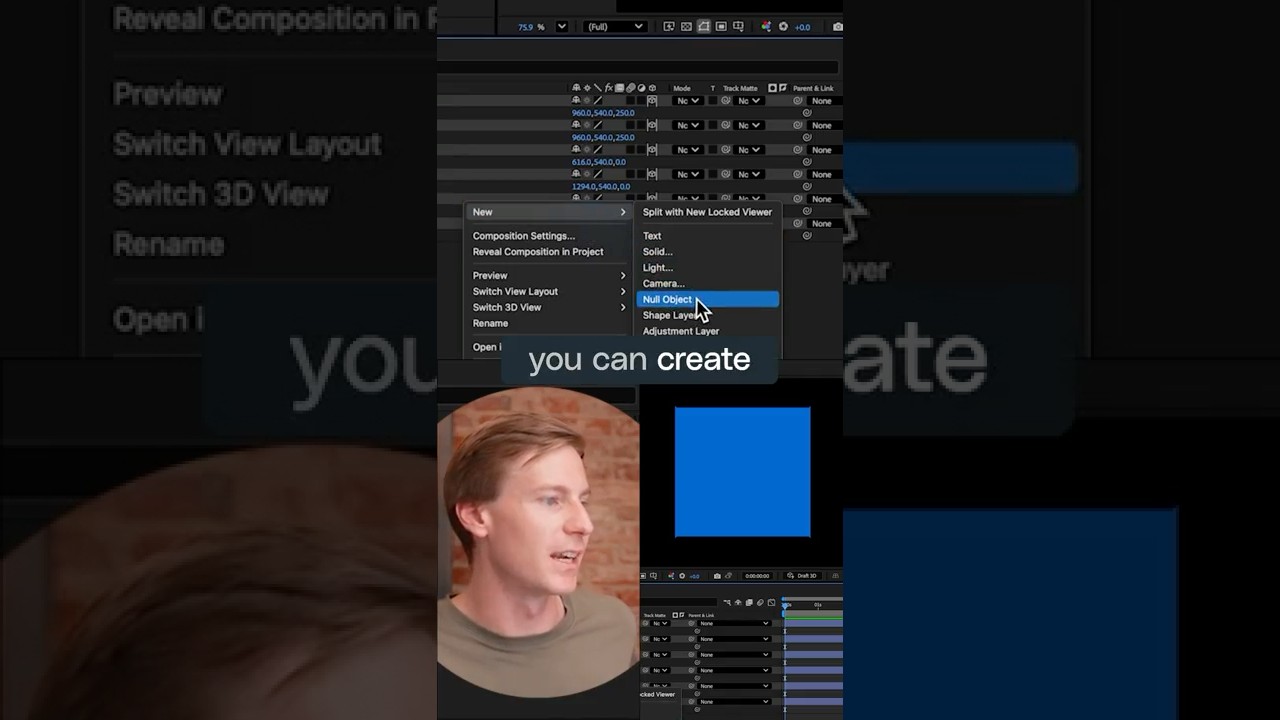Open parent None dropdown on top layer row
This screenshot has height=720, width=1280.
click(825, 101)
